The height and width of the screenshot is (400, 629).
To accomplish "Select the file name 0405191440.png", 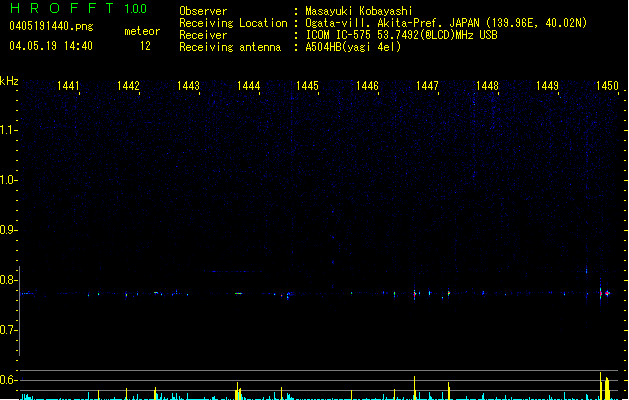I will tap(51, 26).
